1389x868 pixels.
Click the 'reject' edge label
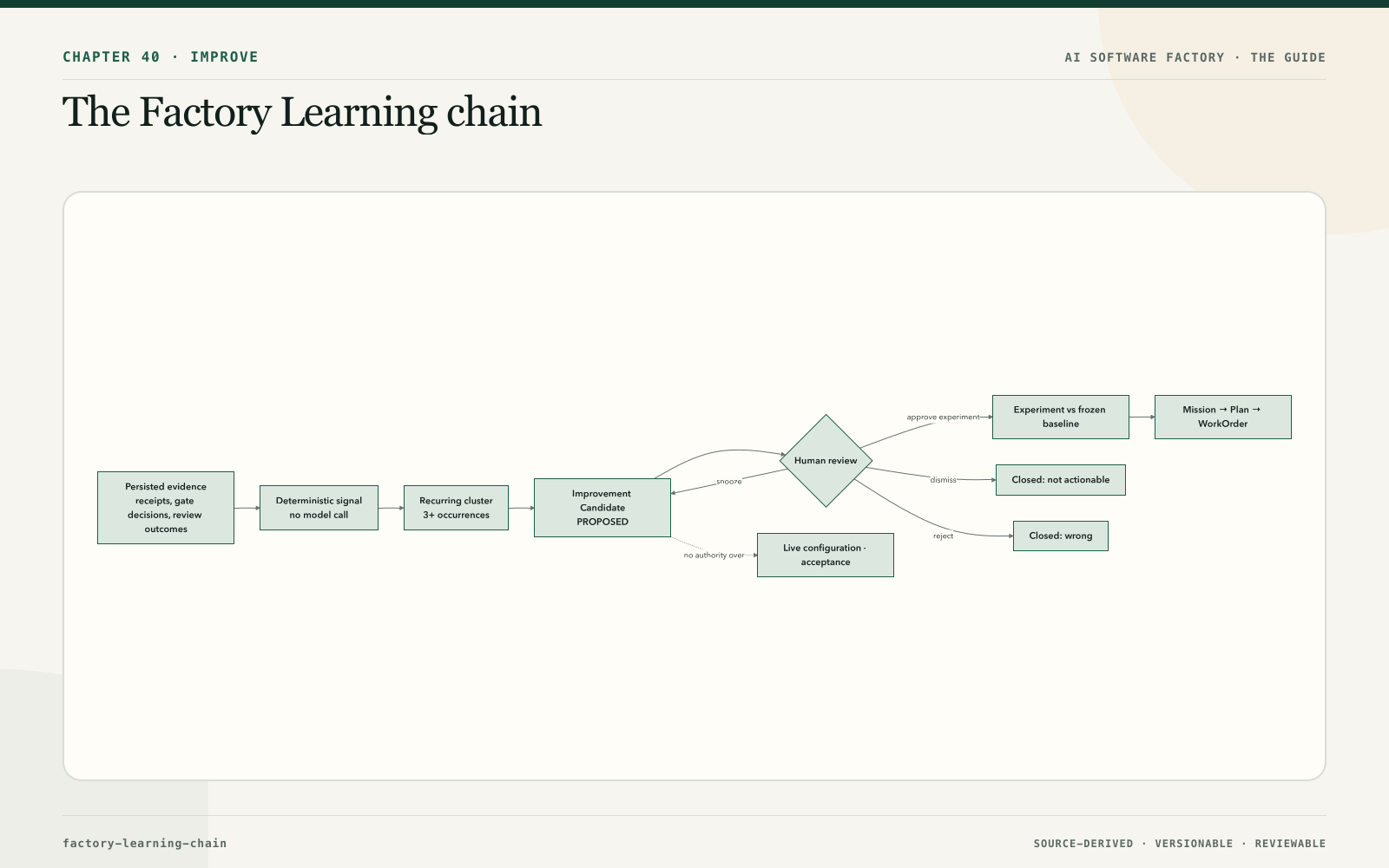click(944, 536)
